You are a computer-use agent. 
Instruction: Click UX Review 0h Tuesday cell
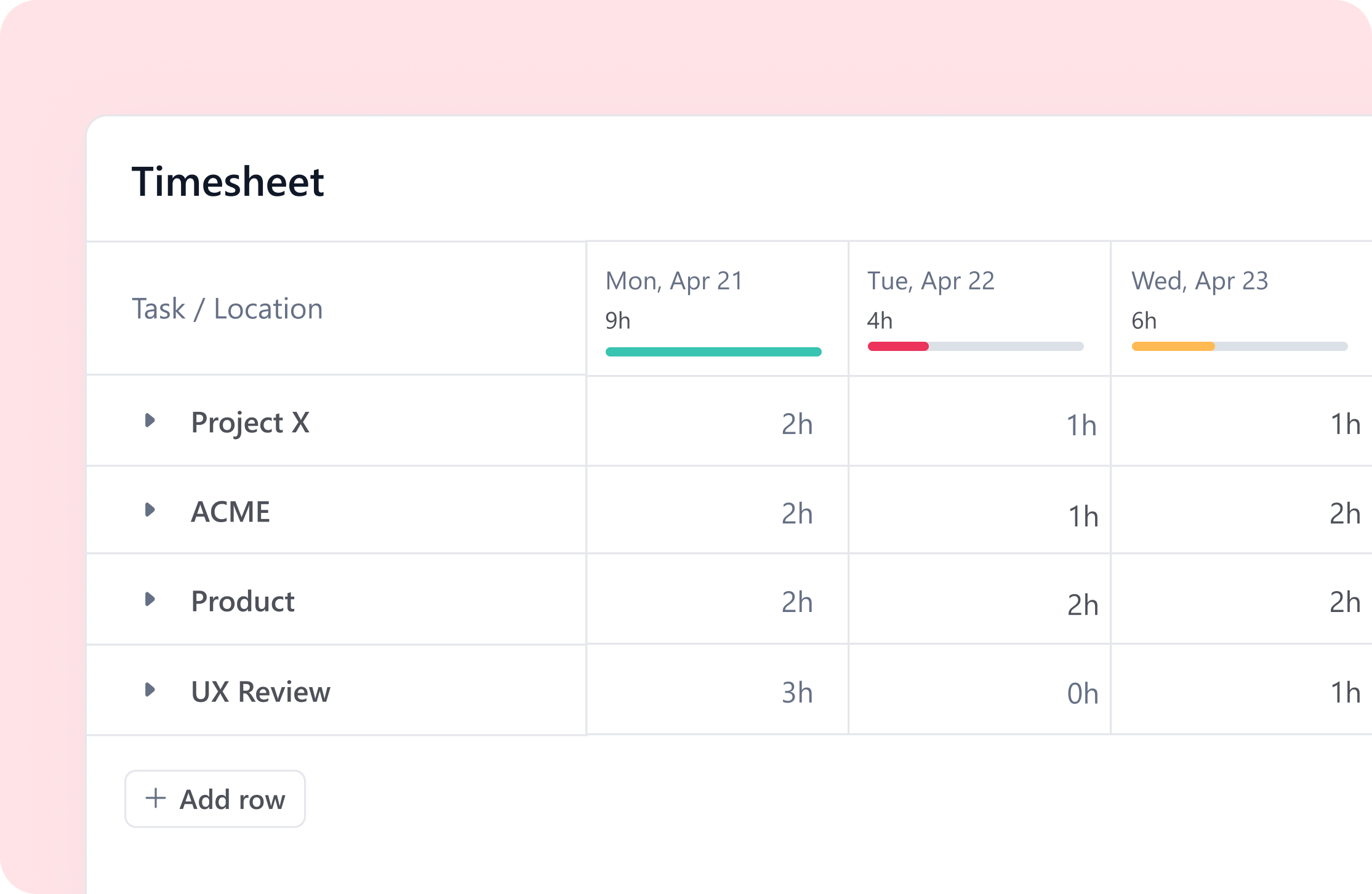click(1082, 694)
